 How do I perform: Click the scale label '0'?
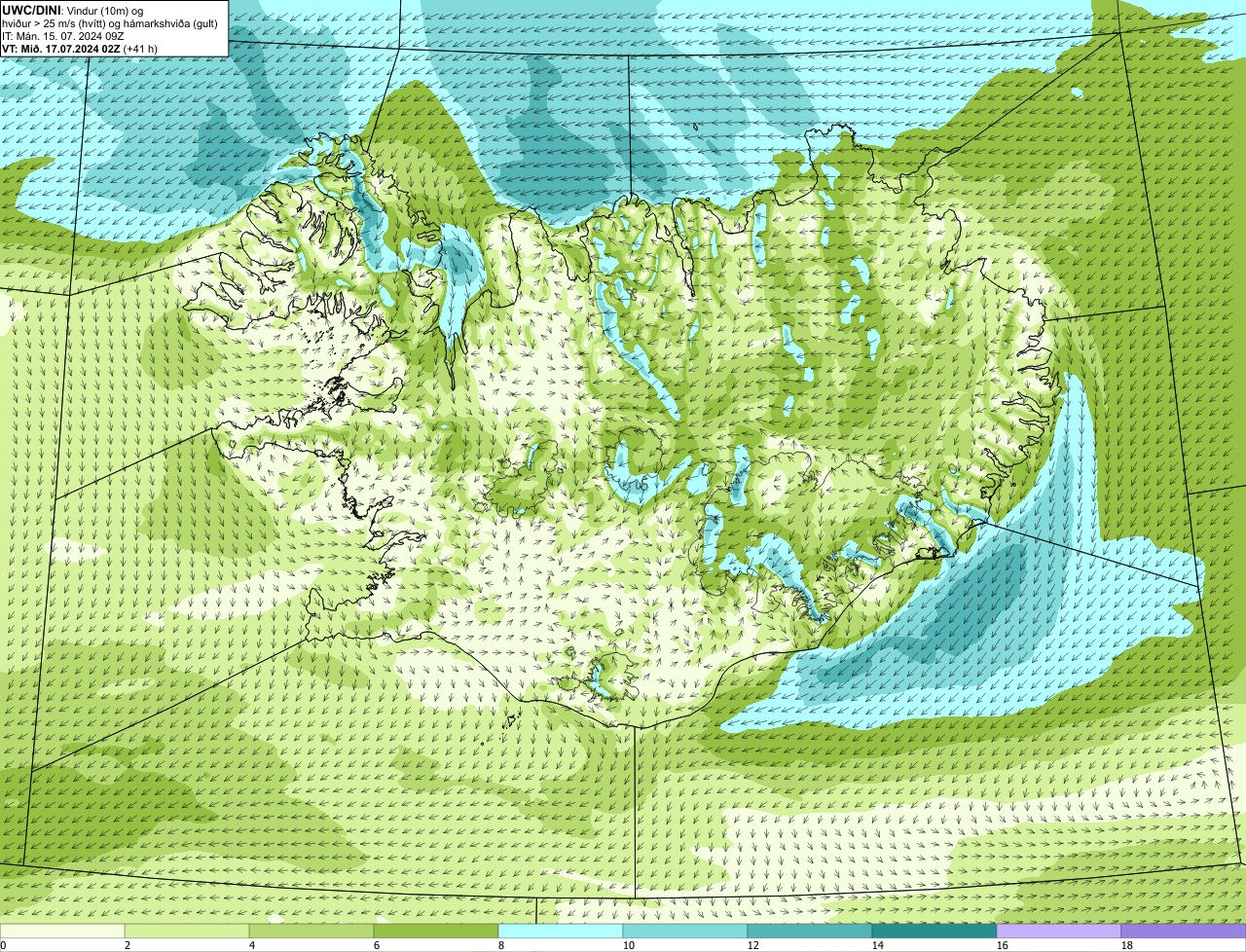(x=3, y=945)
